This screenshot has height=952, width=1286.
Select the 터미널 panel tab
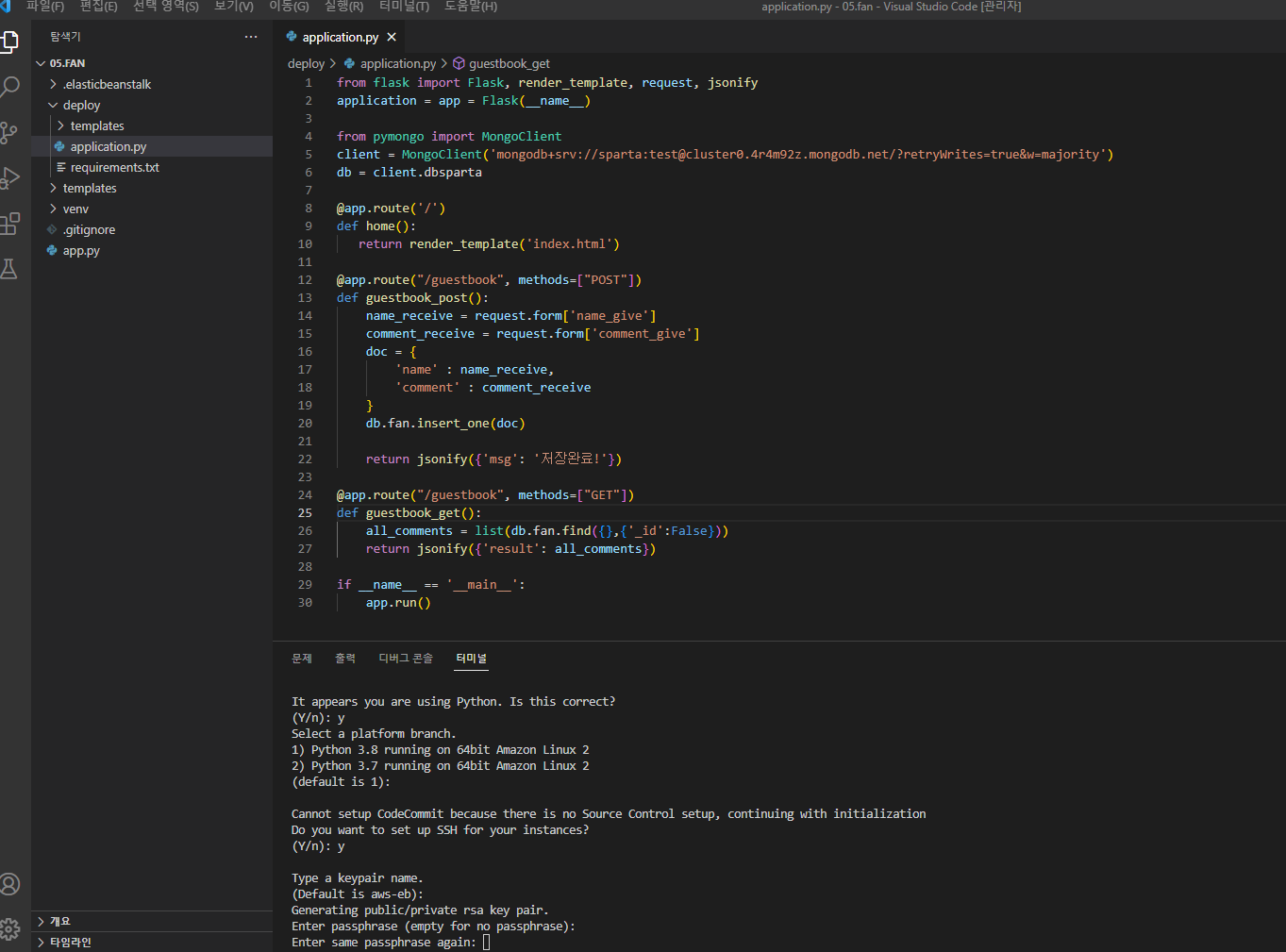[x=471, y=659]
